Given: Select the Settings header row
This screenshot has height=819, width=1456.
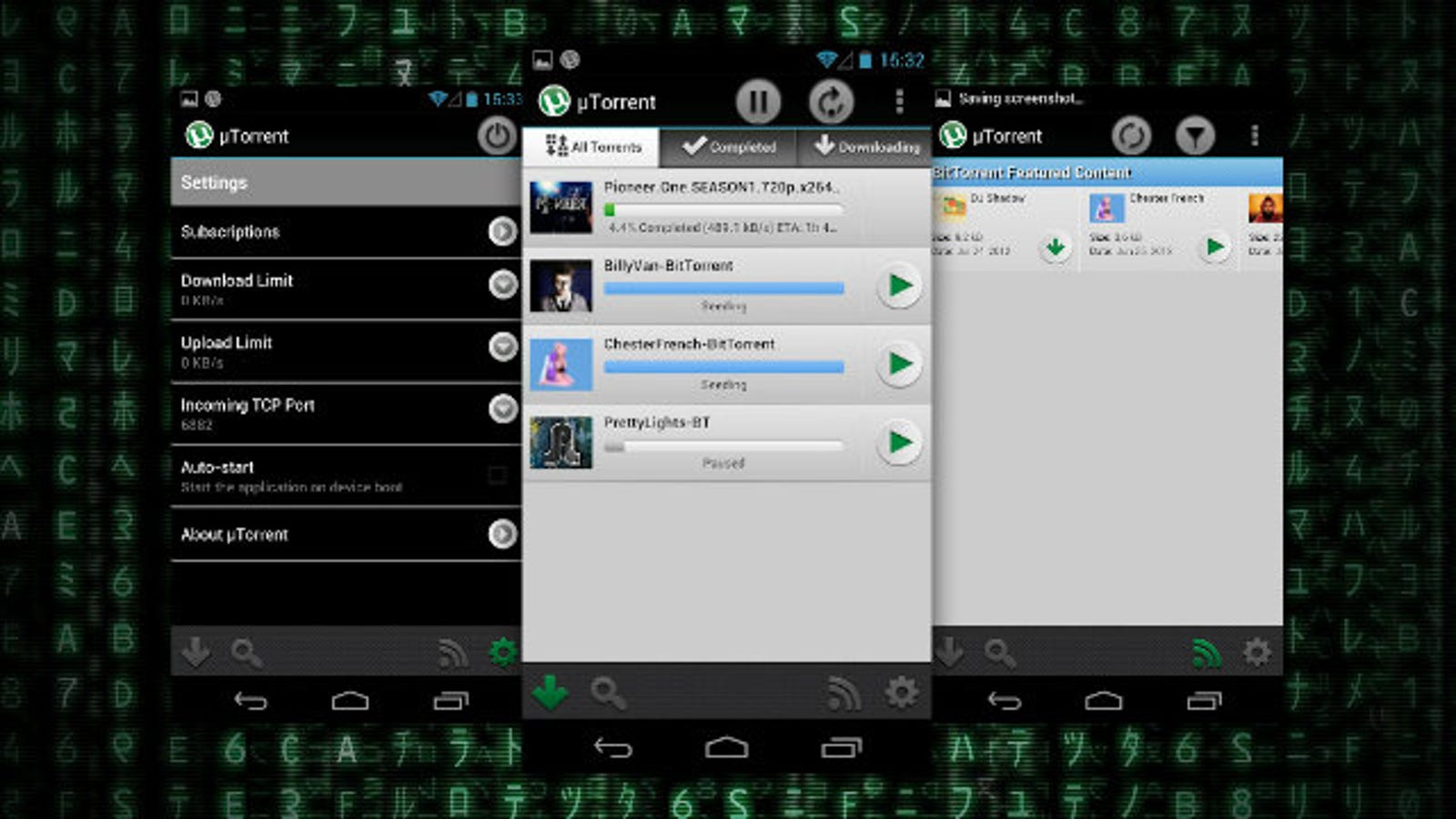Looking at the screenshot, I should pos(346,182).
